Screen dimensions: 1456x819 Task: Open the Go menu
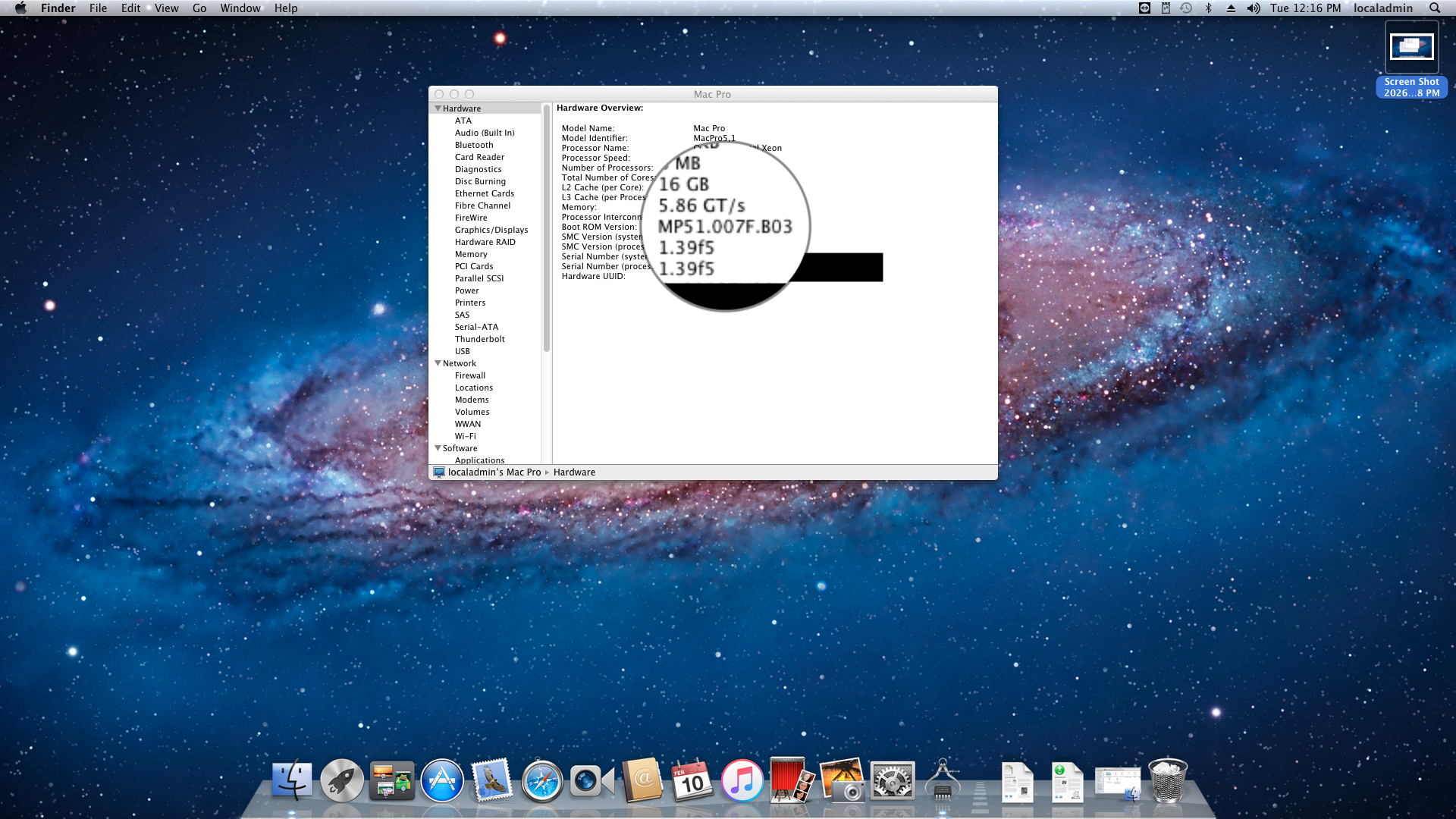(199, 8)
